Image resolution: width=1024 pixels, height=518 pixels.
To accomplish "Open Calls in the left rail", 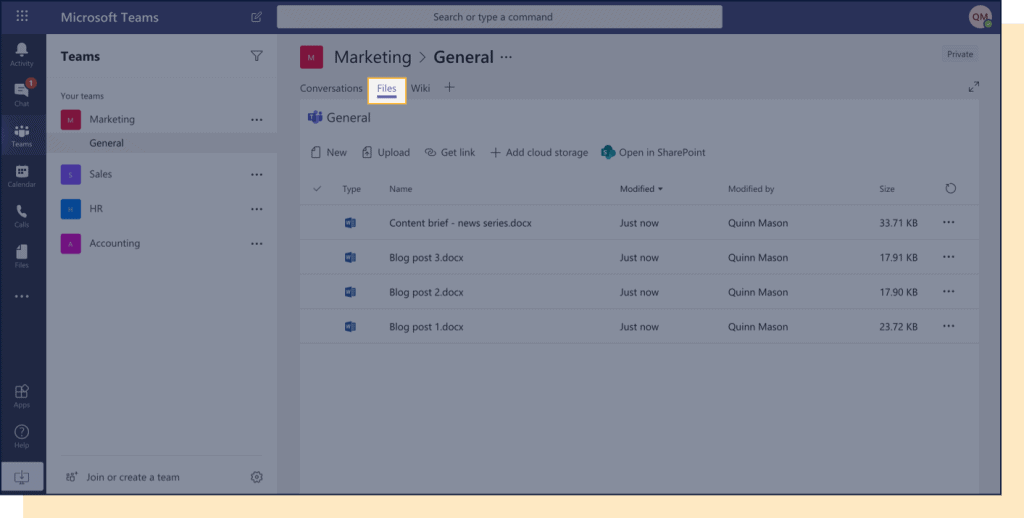I will coord(22,216).
